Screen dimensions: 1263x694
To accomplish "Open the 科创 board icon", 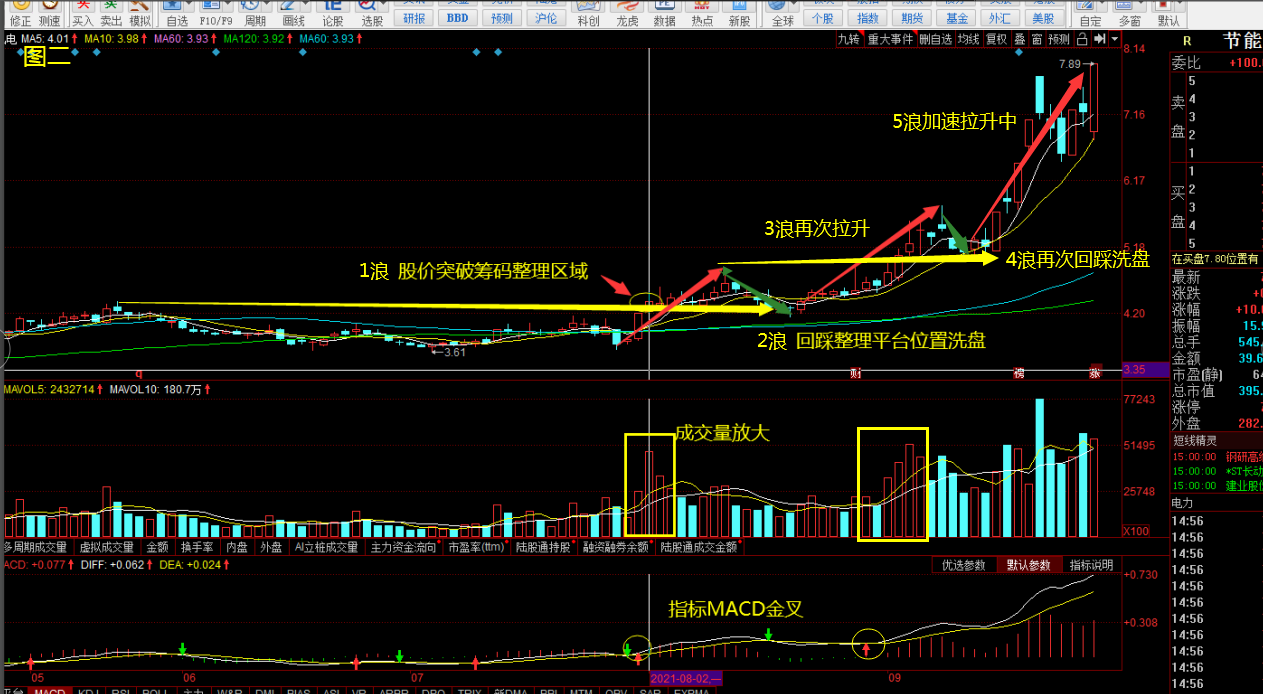I will click(x=589, y=12).
